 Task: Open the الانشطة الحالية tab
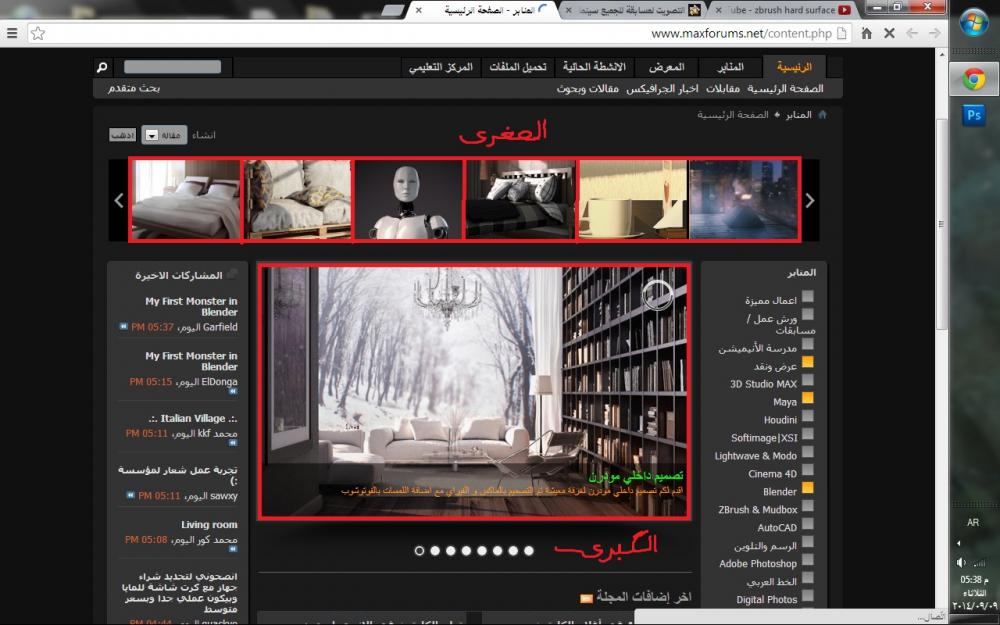[594, 67]
